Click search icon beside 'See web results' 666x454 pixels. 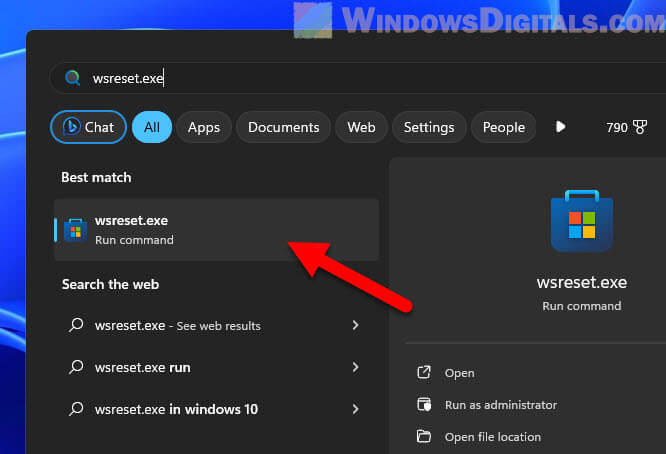76,325
